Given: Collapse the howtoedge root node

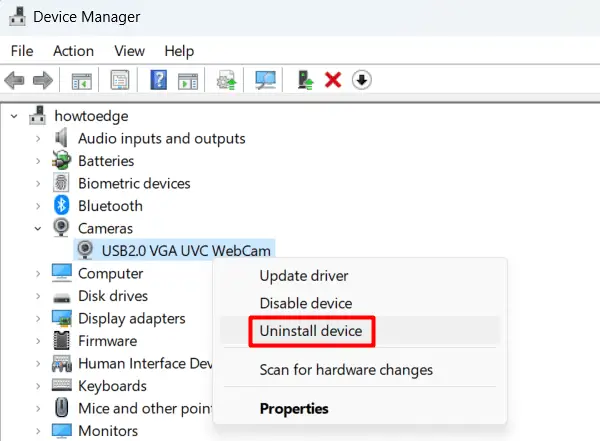Looking at the screenshot, I should (x=14, y=116).
